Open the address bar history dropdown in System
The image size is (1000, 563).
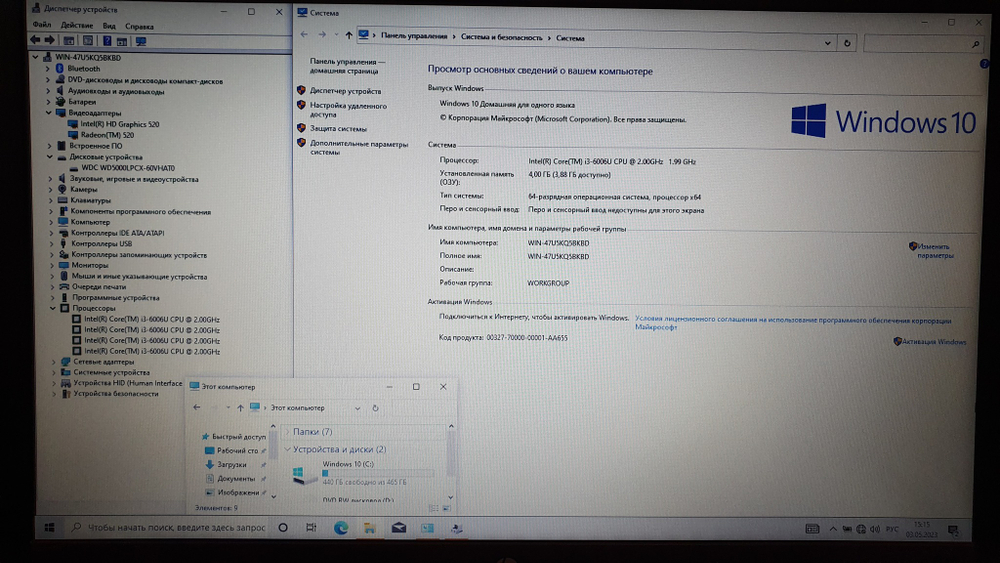pyautogui.click(x=827, y=43)
